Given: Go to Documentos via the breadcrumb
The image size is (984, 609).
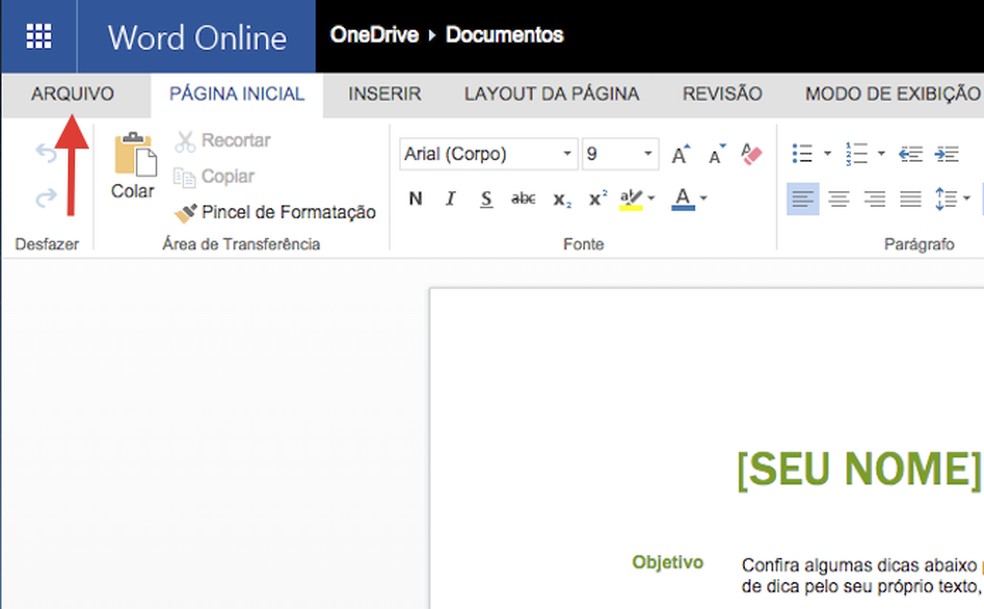Looking at the screenshot, I should (504, 34).
